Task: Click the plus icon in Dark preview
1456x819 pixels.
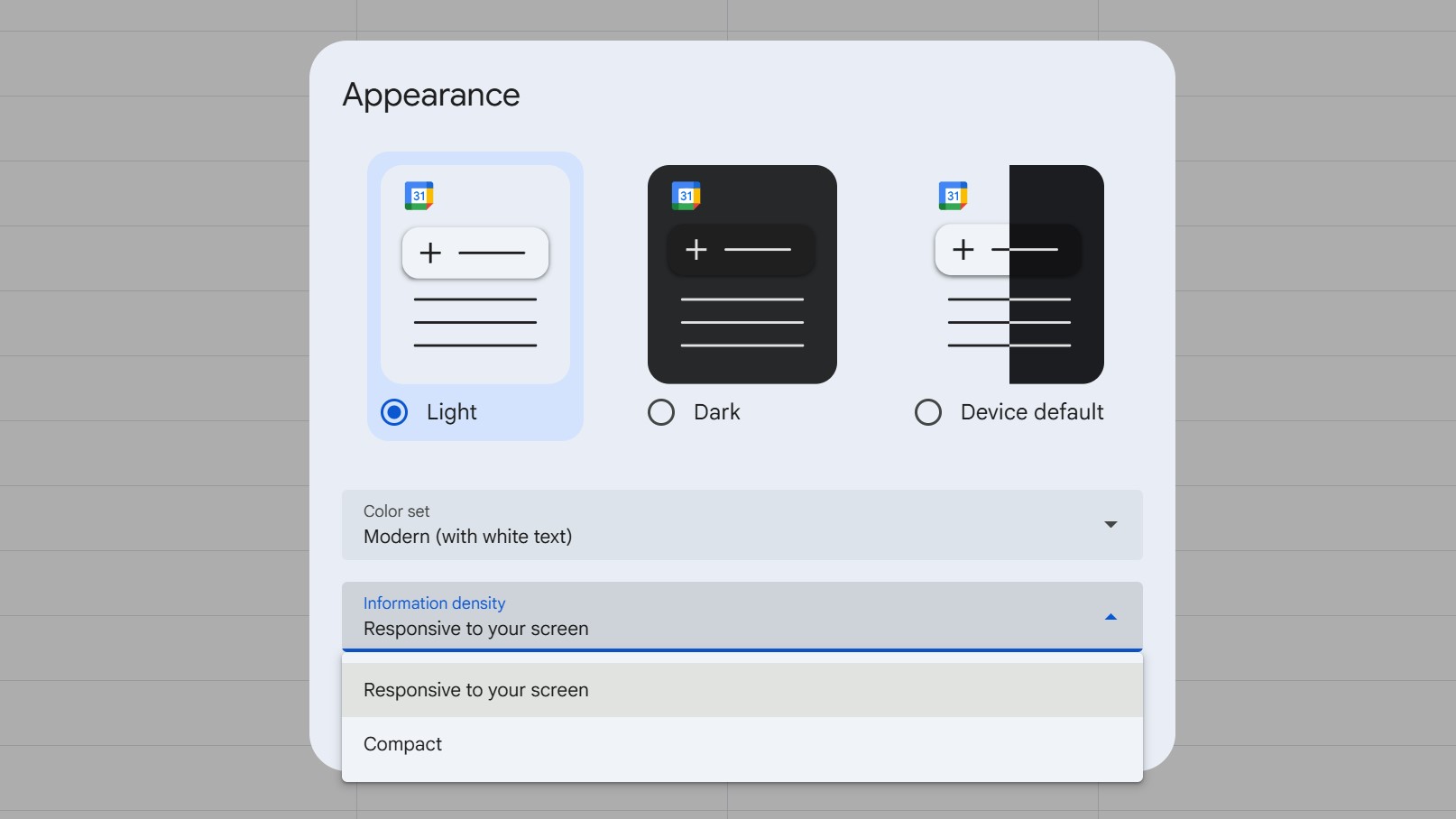Action: (696, 249)
